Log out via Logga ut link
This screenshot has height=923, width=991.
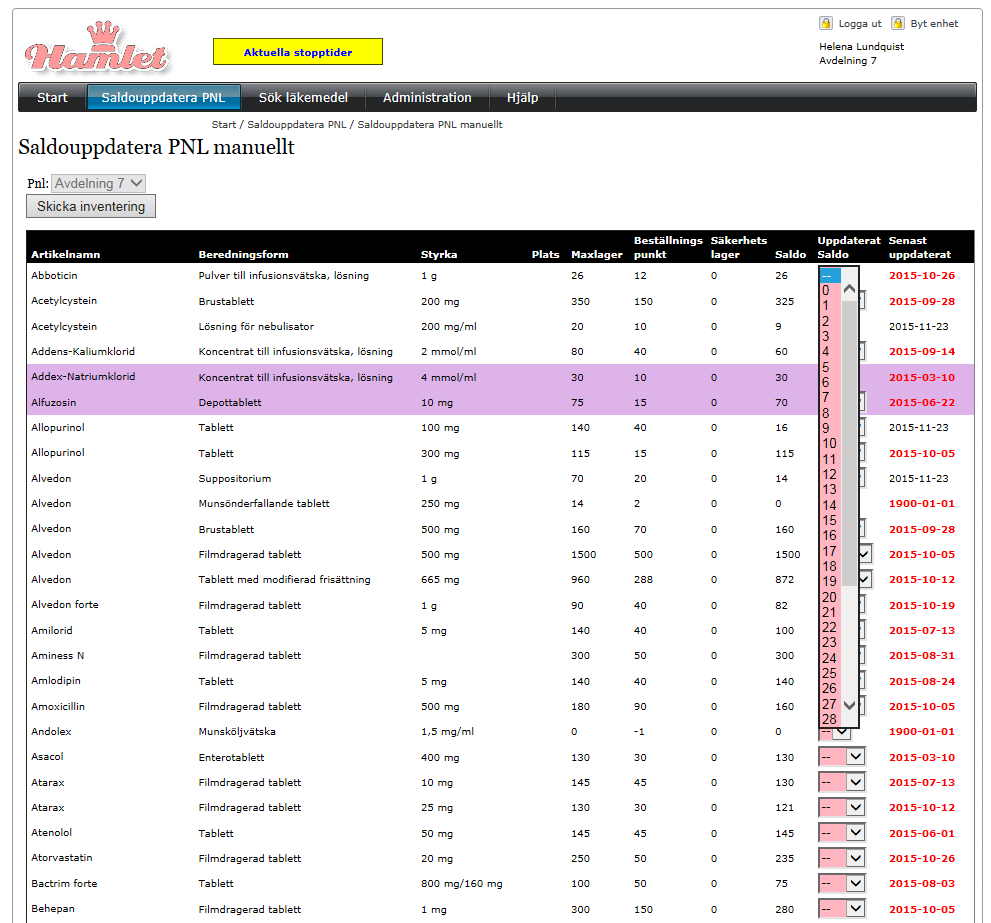(860, 24)
